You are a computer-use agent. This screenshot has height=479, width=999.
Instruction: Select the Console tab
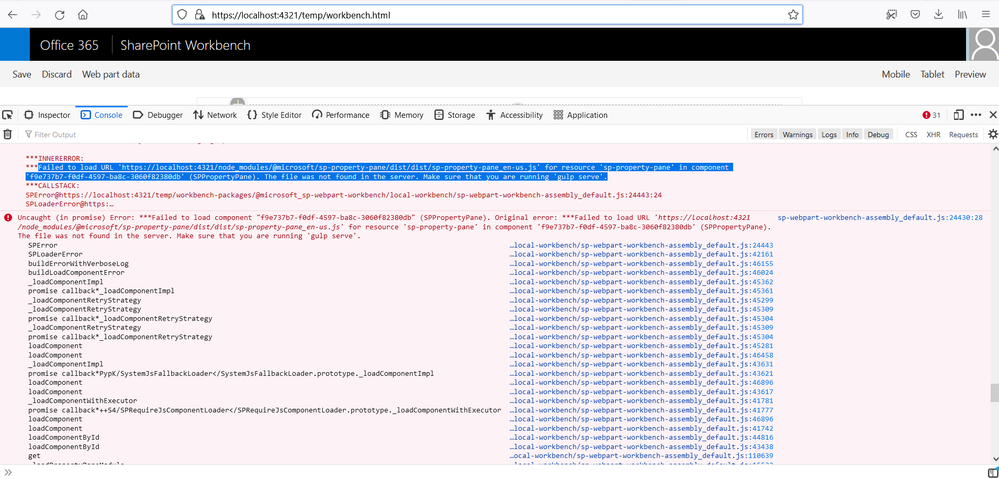coord(101,115)
